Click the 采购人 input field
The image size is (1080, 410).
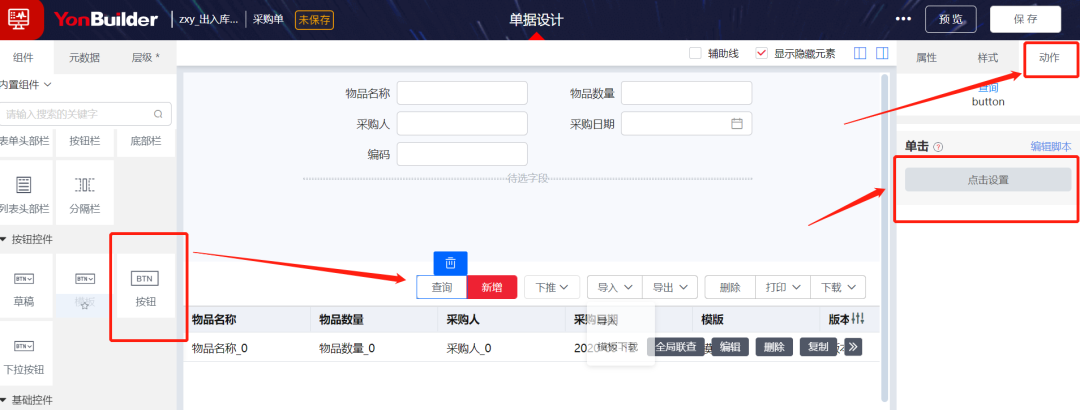(x=462, y=124)
